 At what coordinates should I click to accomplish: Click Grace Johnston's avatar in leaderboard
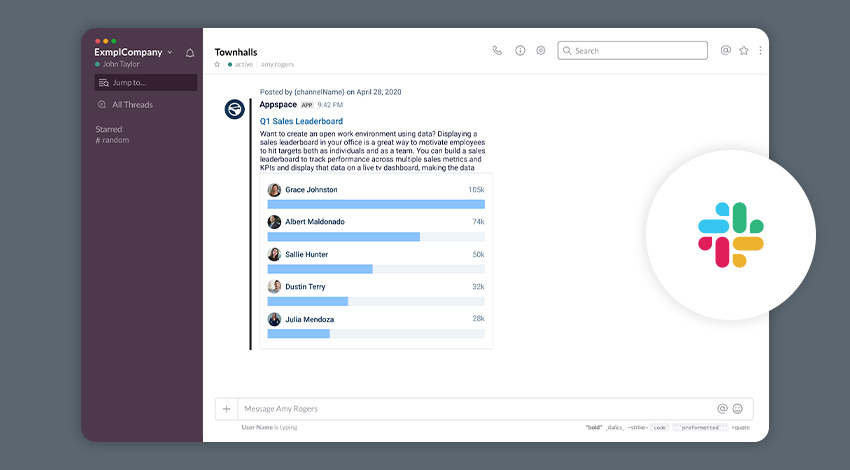point(274,190)
